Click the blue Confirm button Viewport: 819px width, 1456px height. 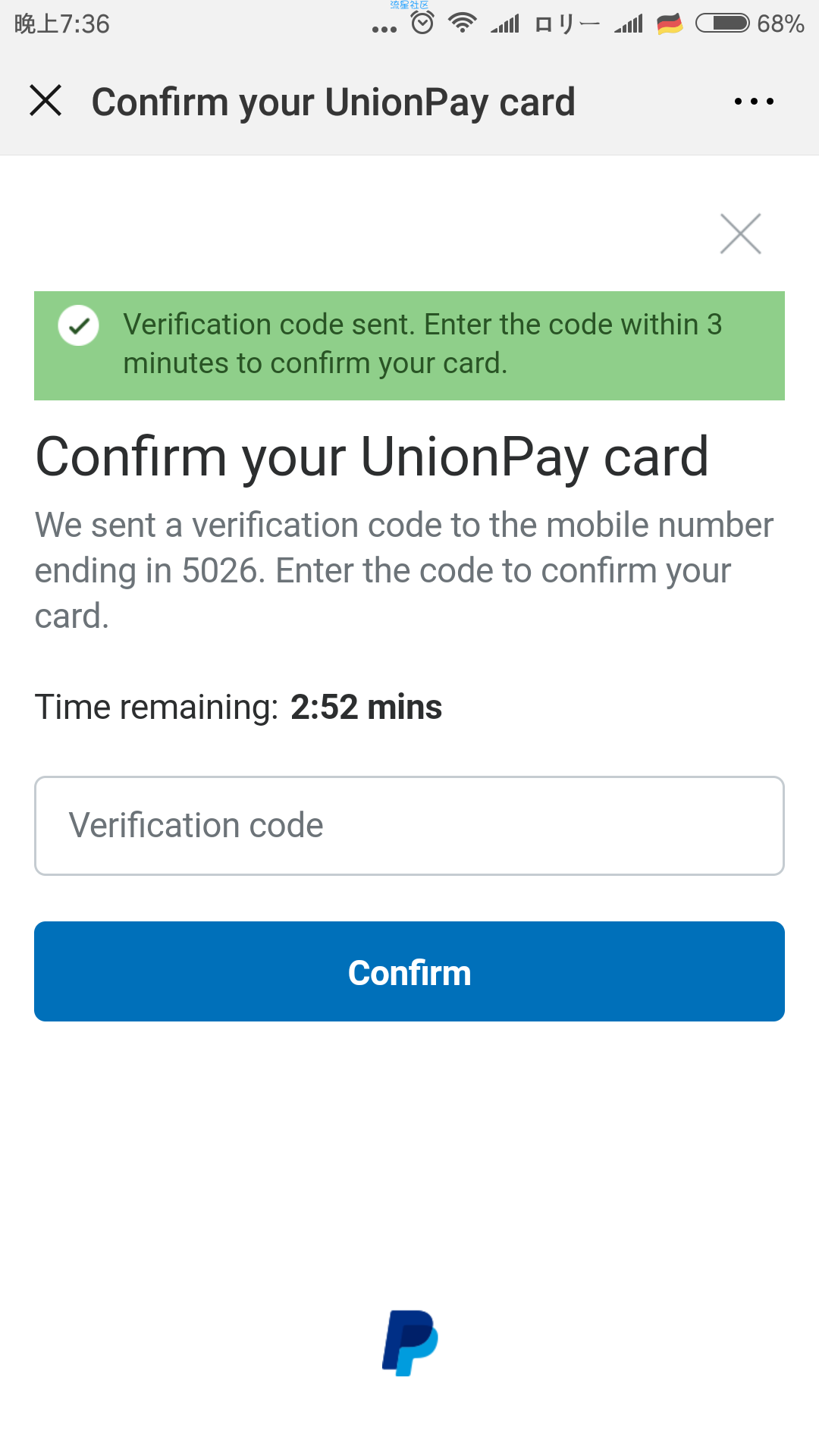coord(409,971)
